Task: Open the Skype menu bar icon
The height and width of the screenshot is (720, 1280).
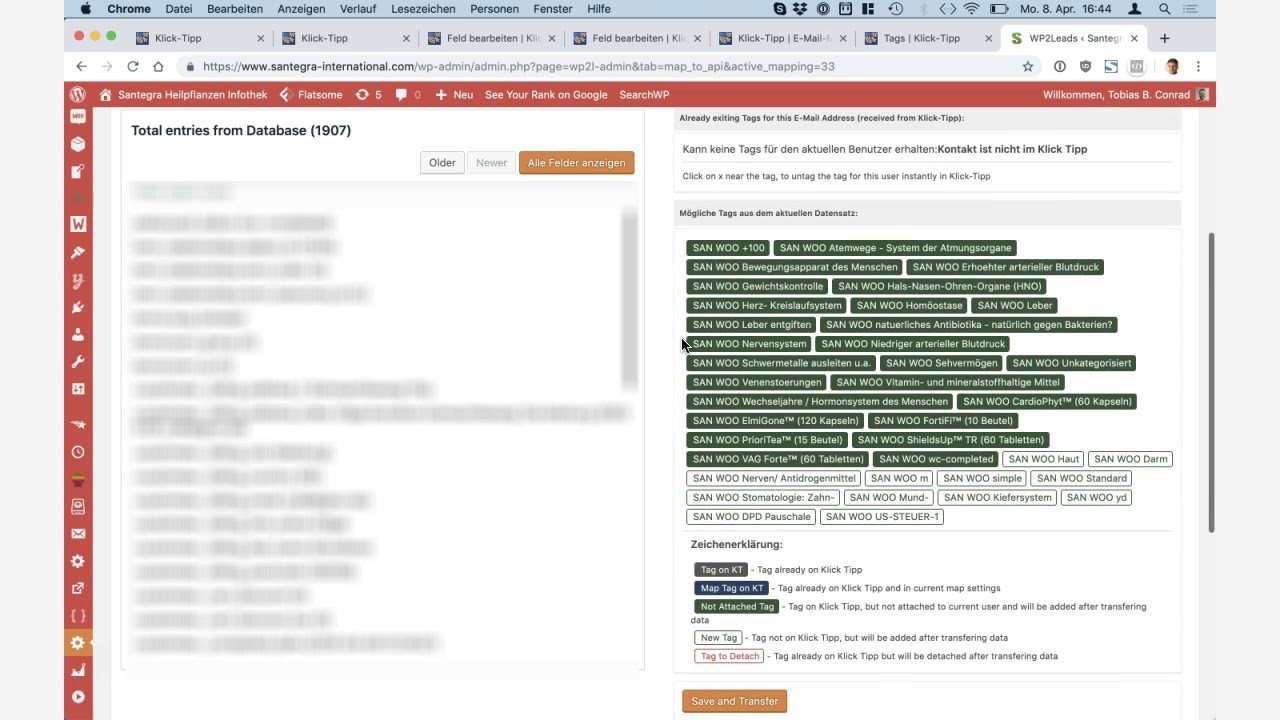Action: [780, 9]
